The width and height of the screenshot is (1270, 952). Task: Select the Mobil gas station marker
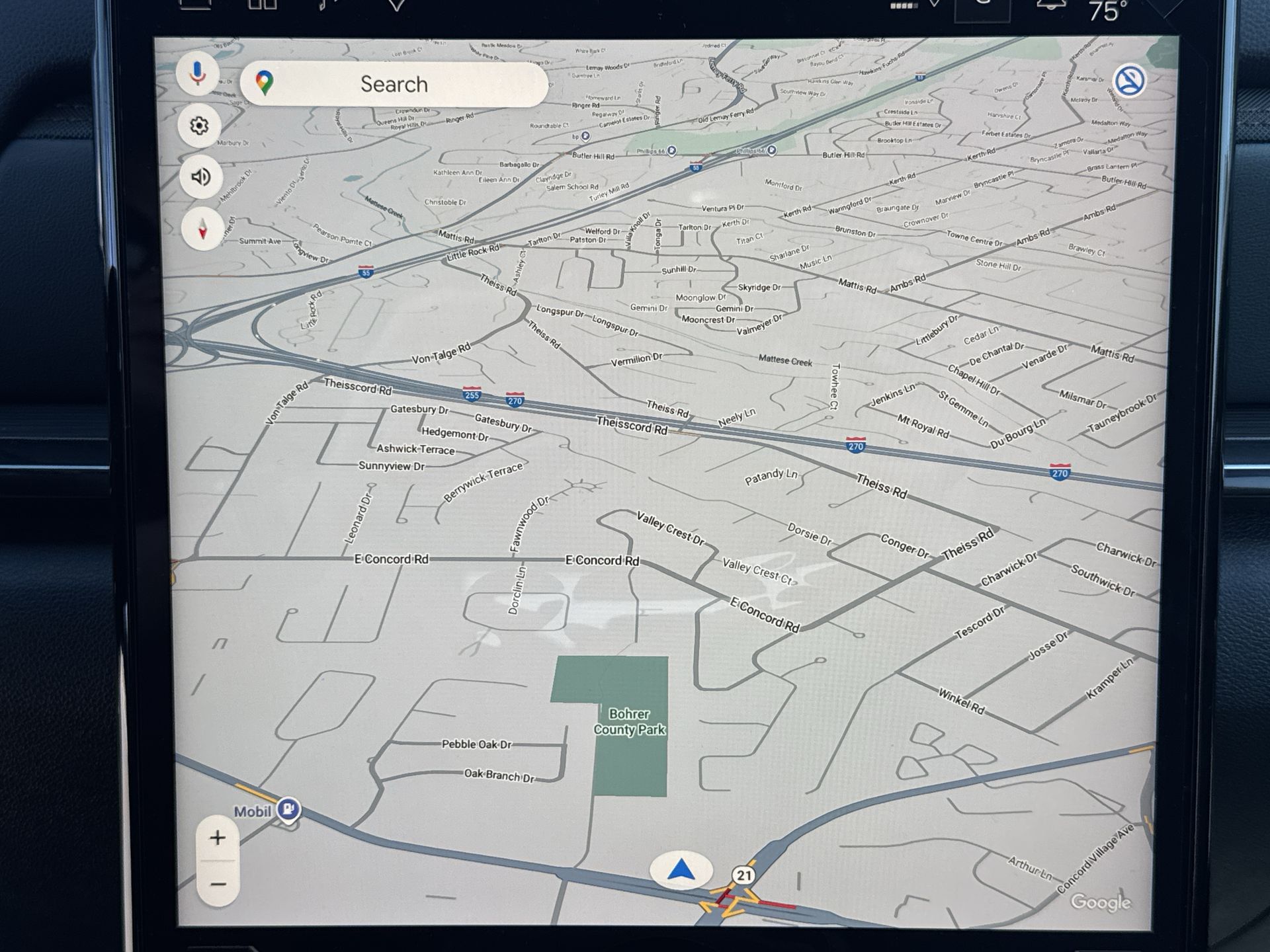tap(288, 809)
